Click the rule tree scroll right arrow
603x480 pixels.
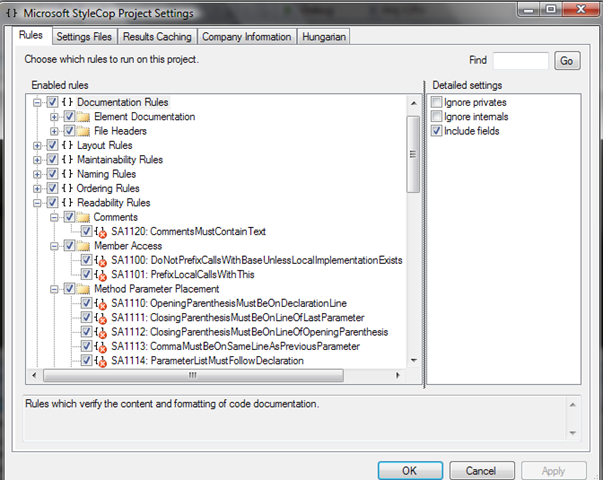tap(398, 375)
